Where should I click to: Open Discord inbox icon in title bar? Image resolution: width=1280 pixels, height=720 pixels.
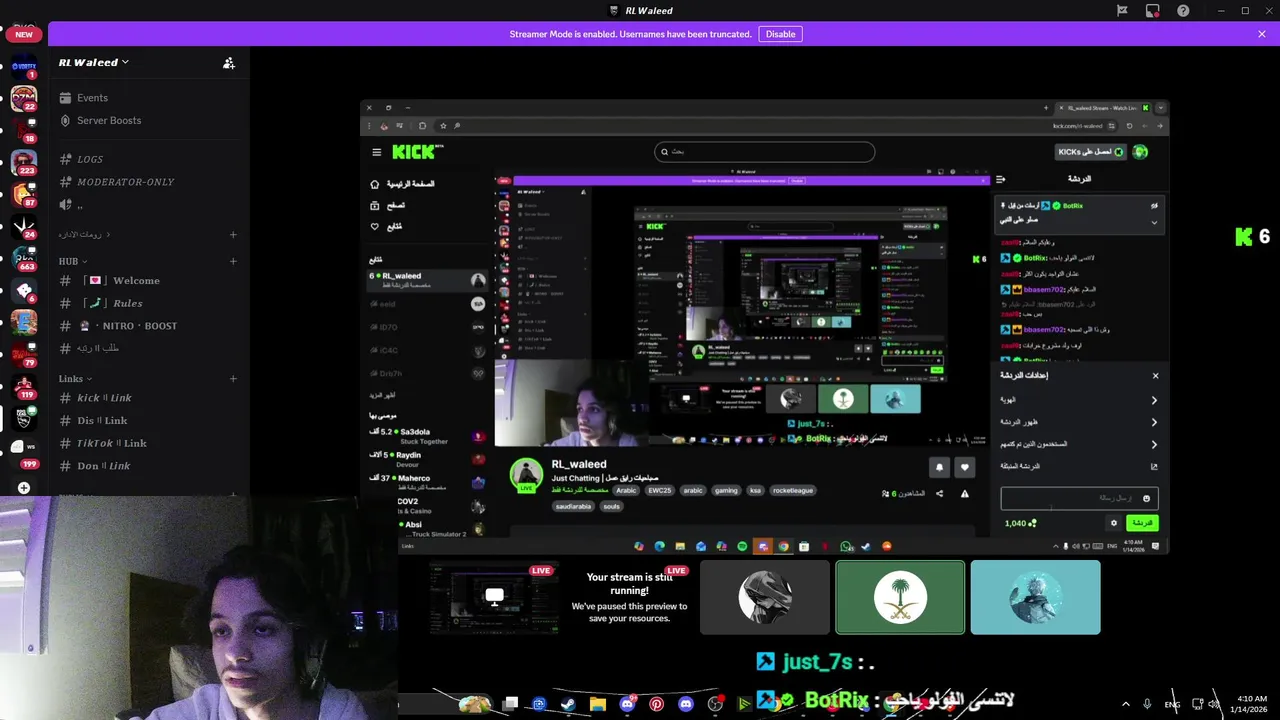tap(1153, 11)
